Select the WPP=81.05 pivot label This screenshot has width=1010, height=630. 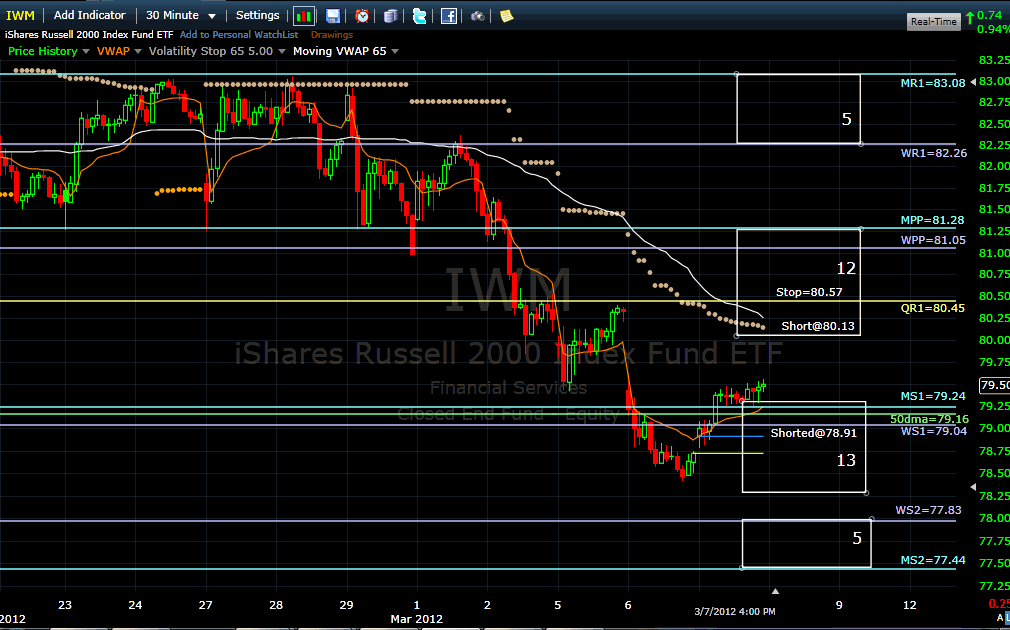933,240
